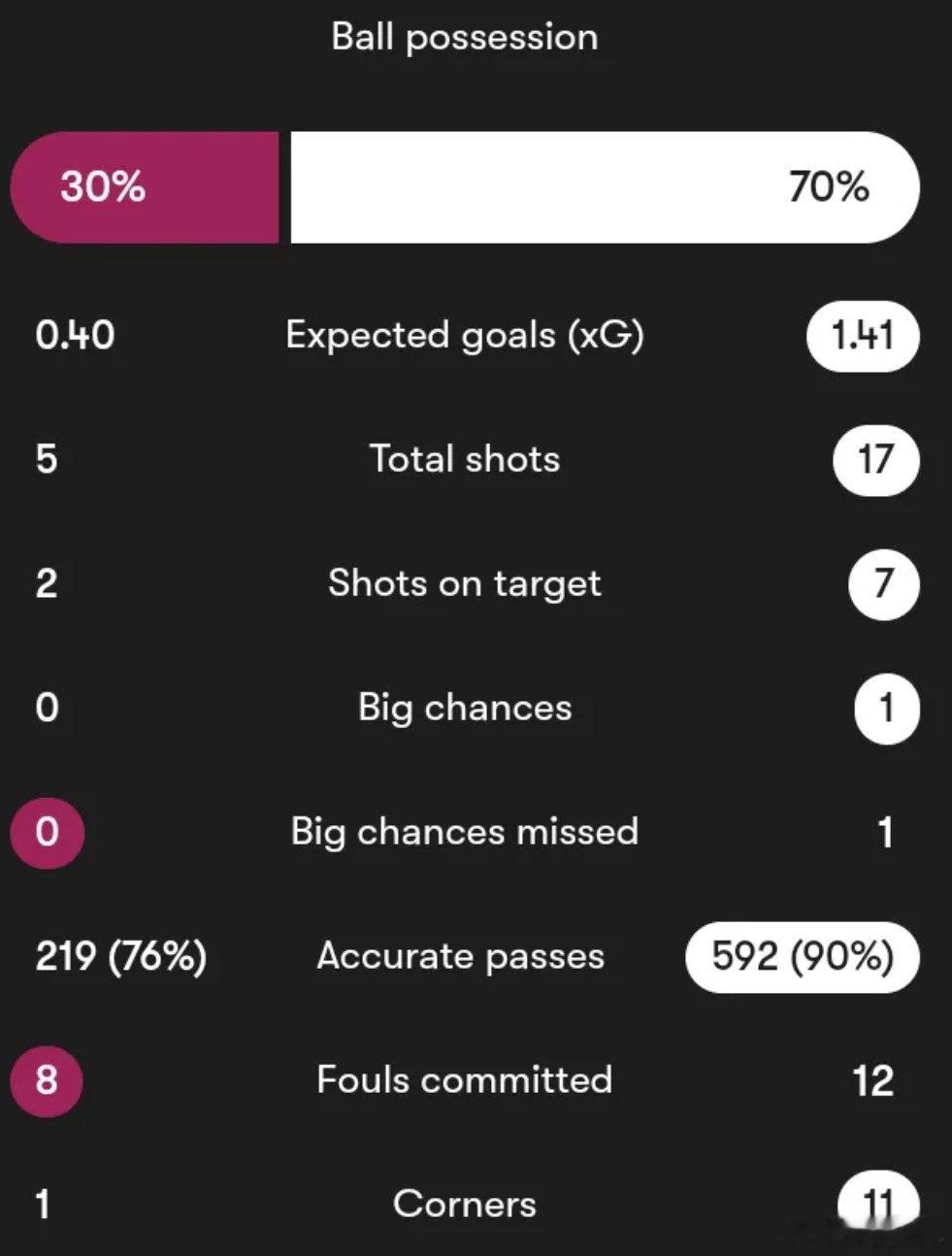The image size is (952, 1256).
Task: Select the 0.40 xG value
Action: [x=75, y=336]
